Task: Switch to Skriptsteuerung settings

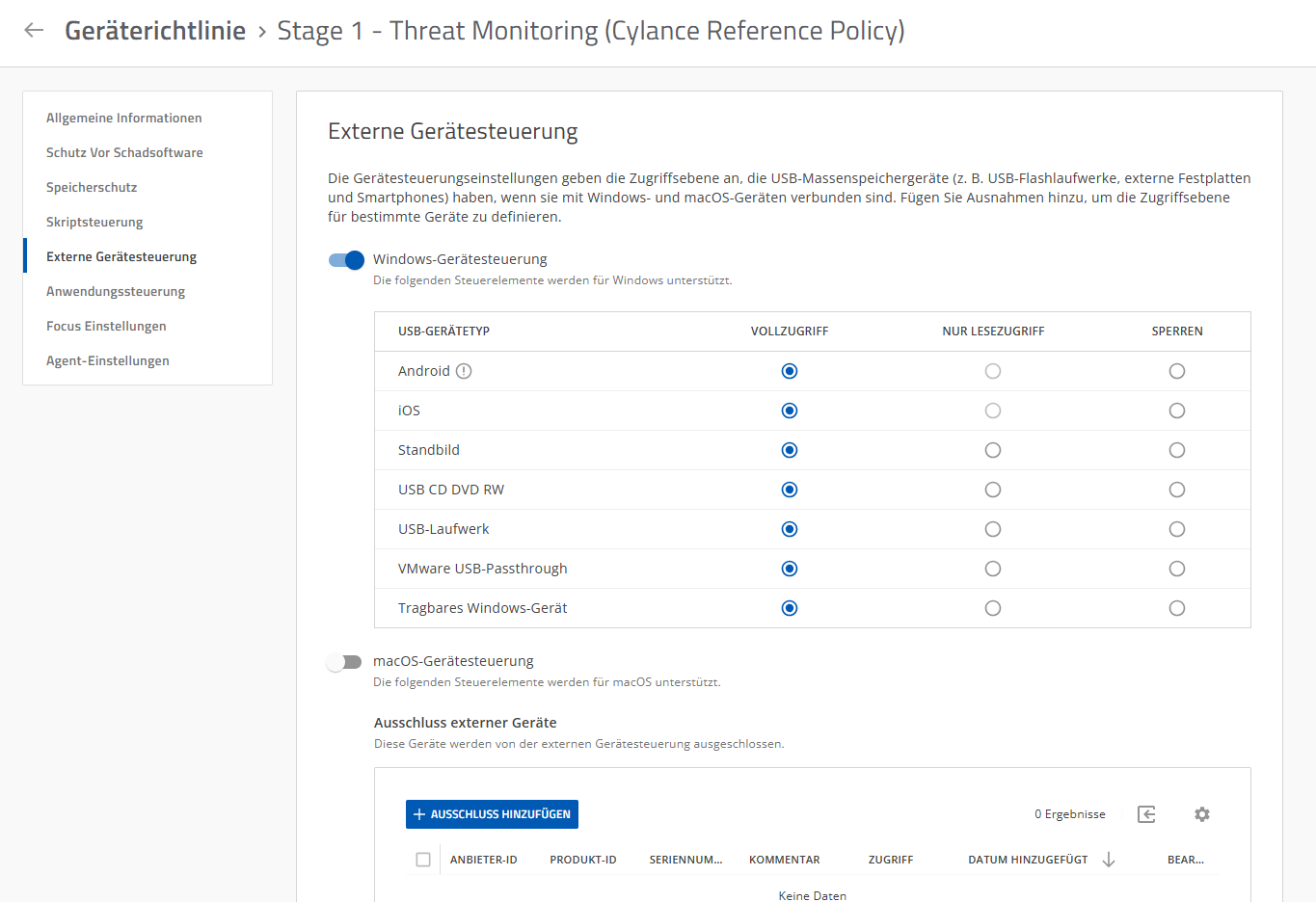Action: pyautogui.click(x=94, y=222)
